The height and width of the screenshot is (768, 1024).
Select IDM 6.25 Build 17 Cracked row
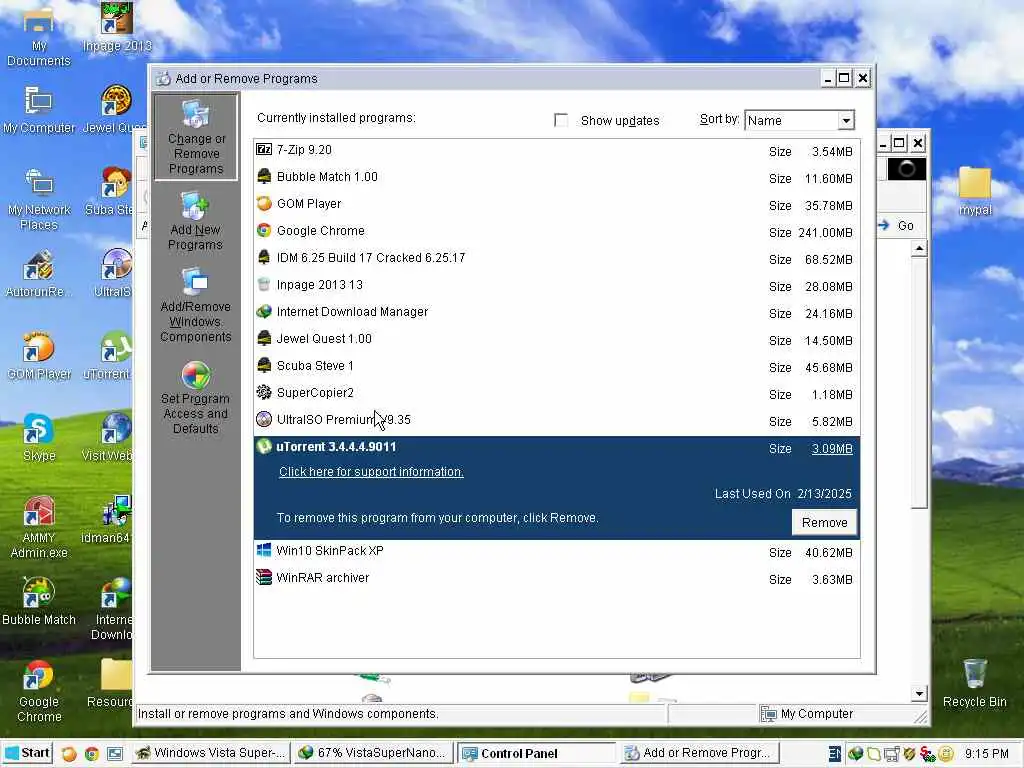[x=556, y=258]
